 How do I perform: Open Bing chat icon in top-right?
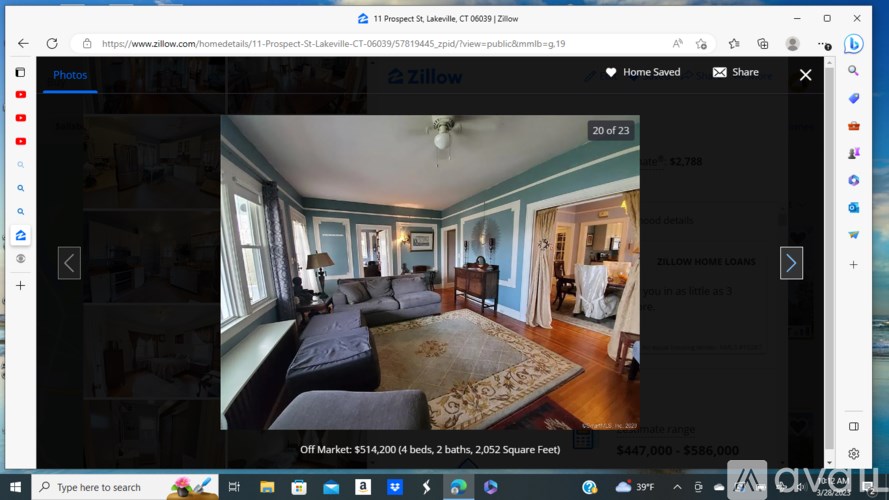853,44
